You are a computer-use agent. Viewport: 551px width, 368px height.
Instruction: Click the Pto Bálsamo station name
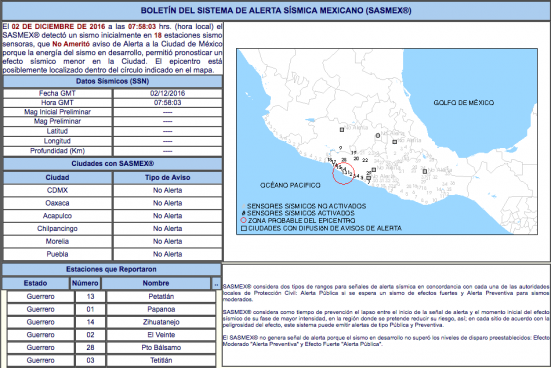(x=161, y=348)
